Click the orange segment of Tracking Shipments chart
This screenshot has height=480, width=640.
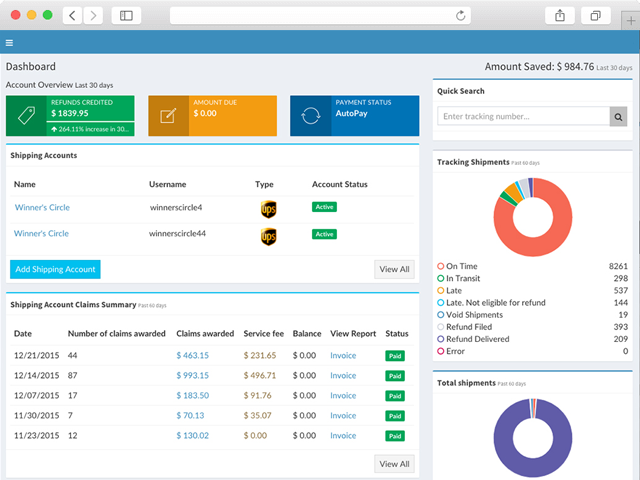click(513, 192)
